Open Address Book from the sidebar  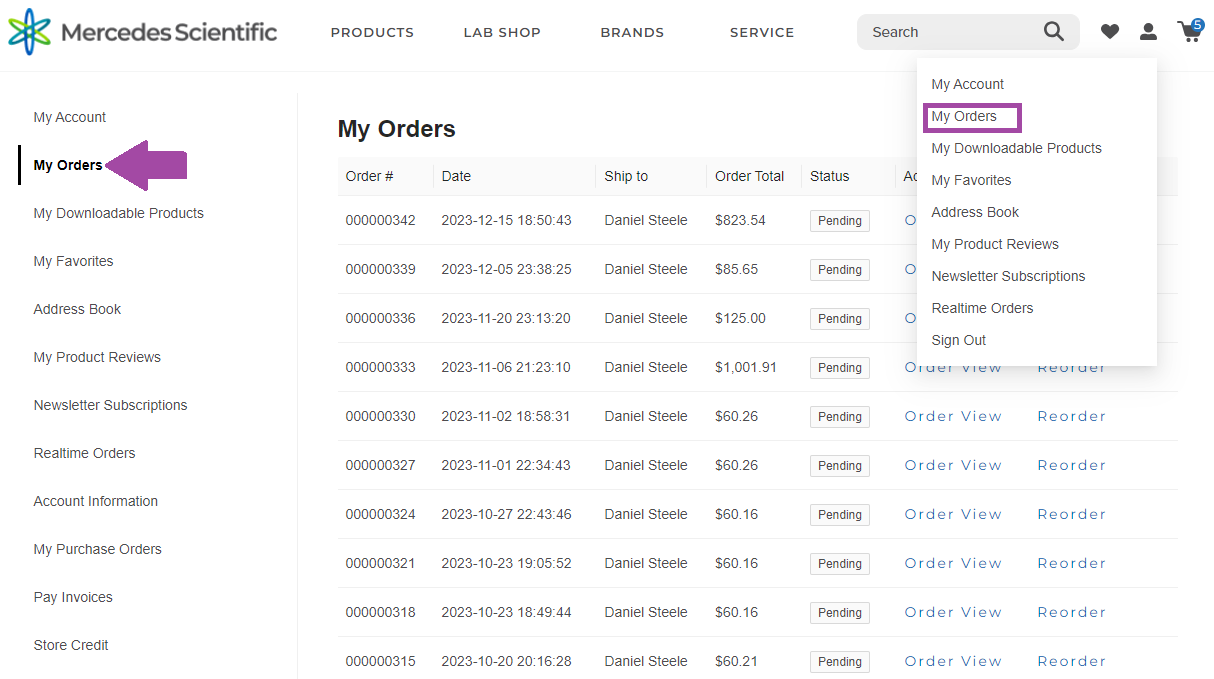pos(77,309)
